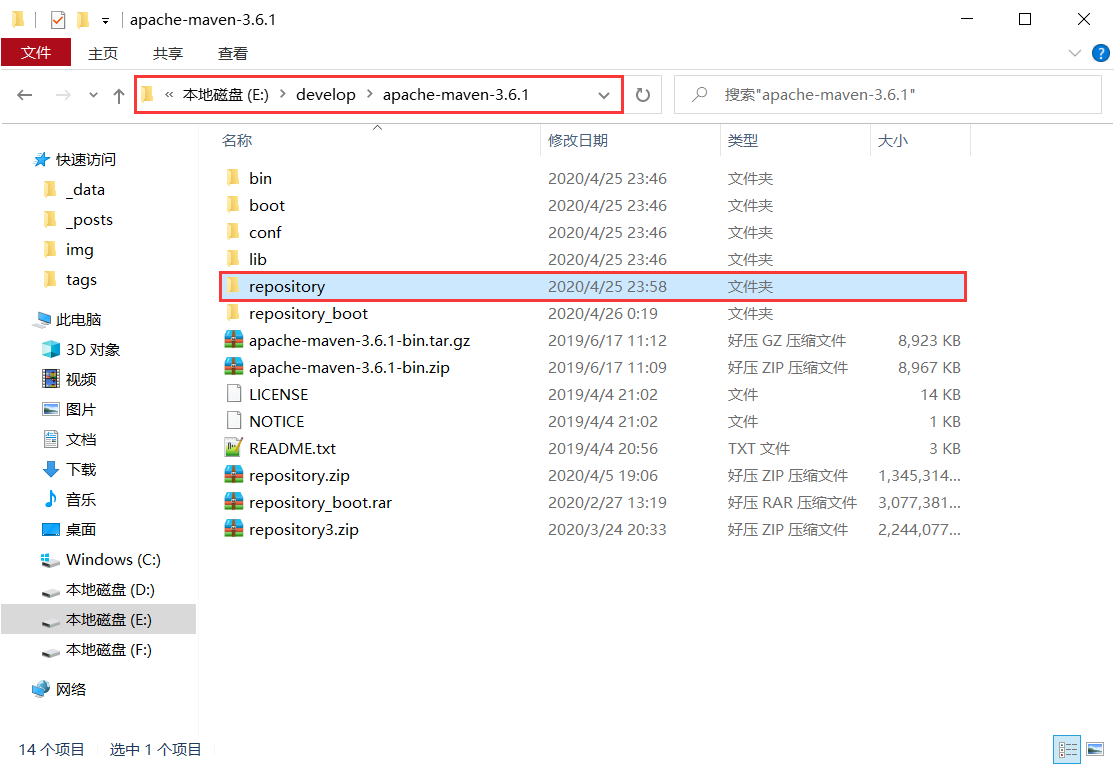
Task: Expand the address bar history dropdown
Action: pos(604,95)
